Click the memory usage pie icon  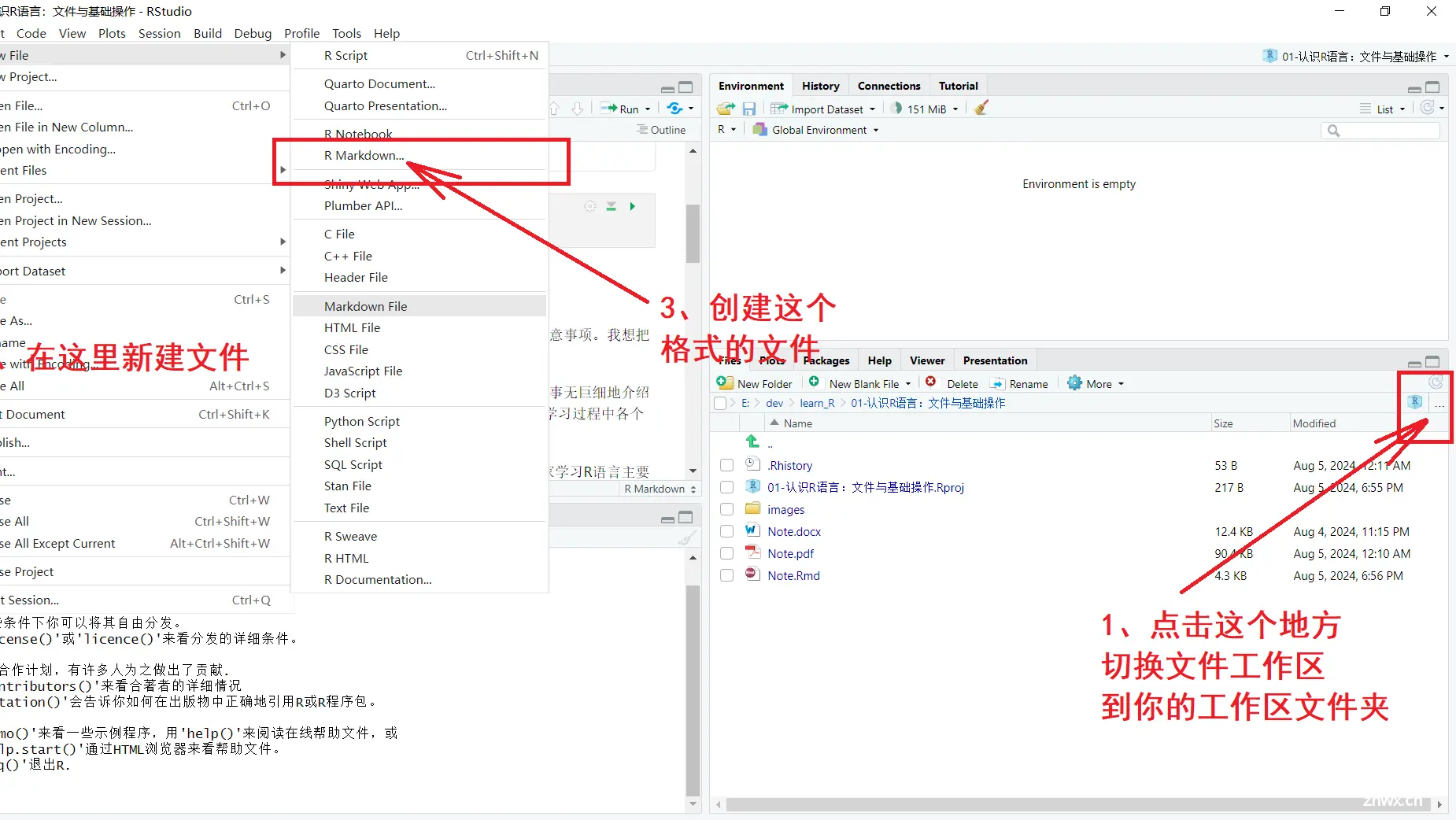tap(897, 109)
